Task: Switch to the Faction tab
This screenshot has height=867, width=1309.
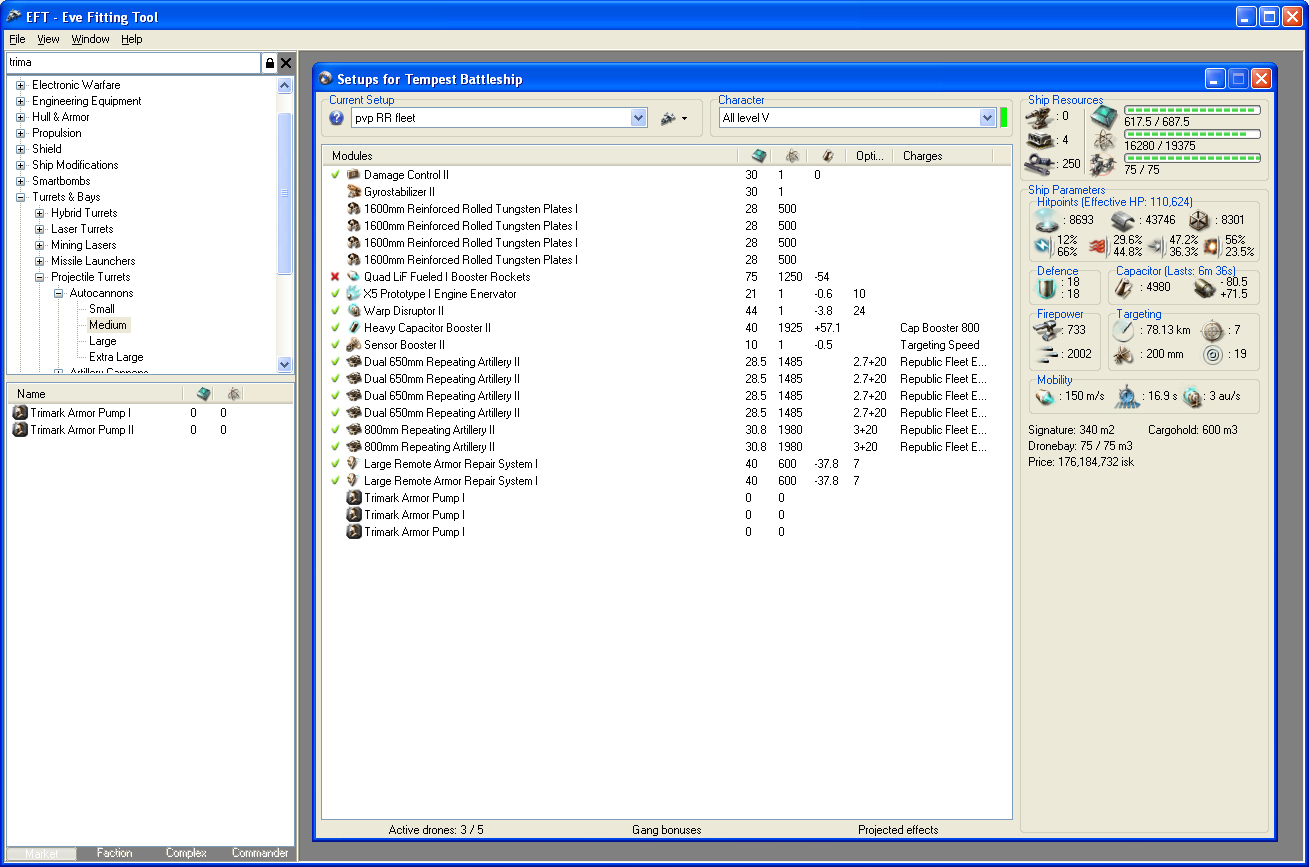Action: (x=114, y=853)
